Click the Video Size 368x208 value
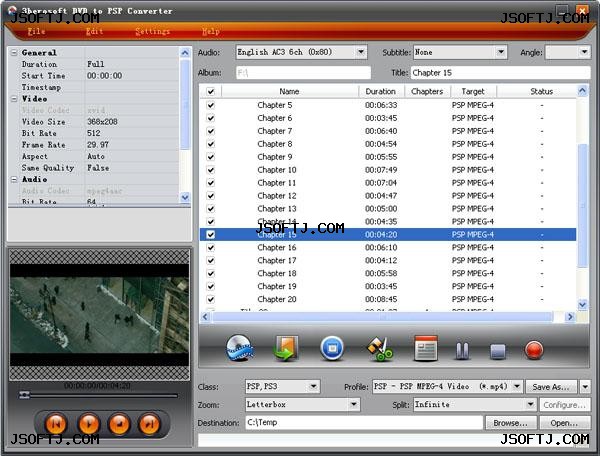 [x=102, y=122]
